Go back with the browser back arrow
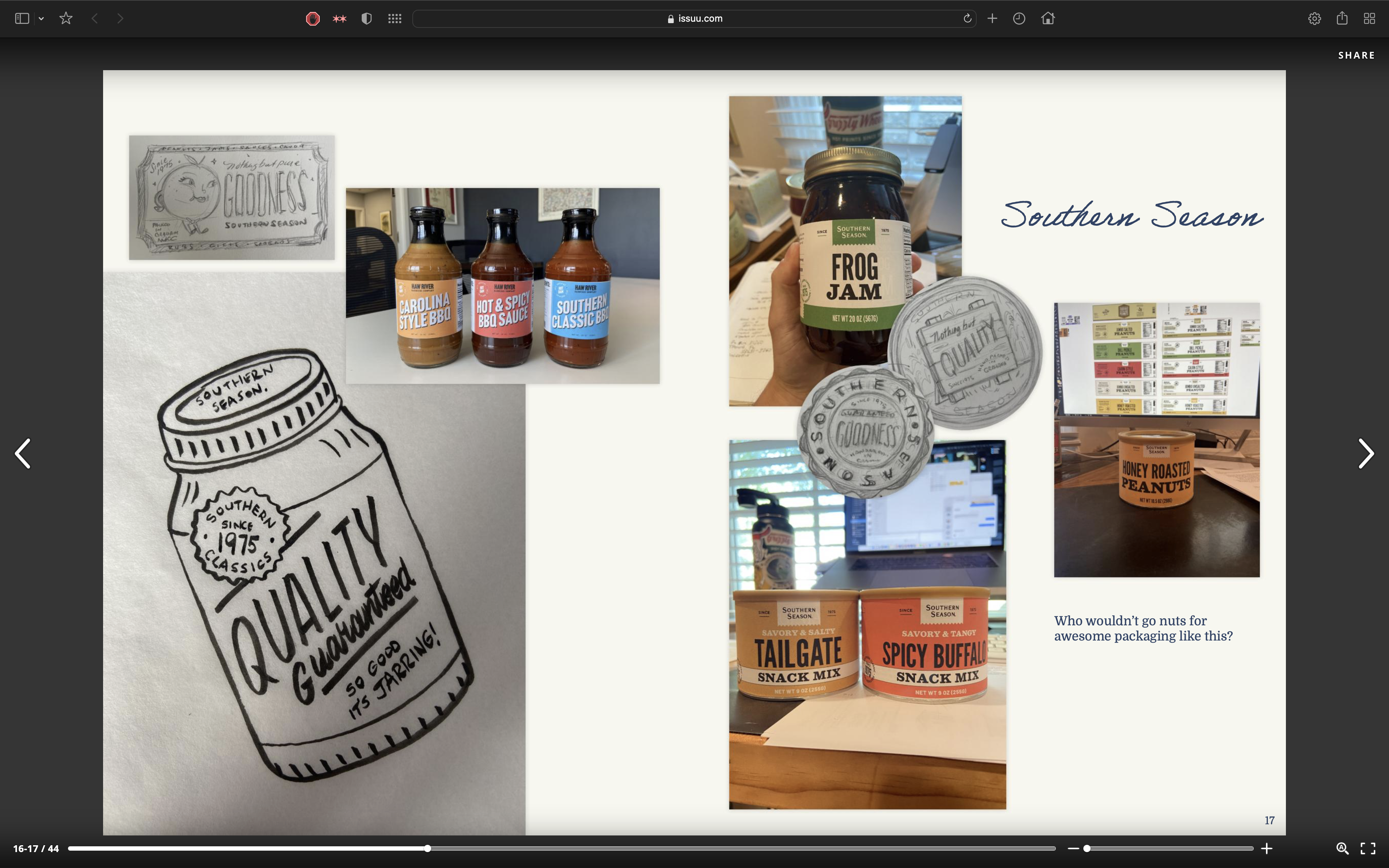 95,18
